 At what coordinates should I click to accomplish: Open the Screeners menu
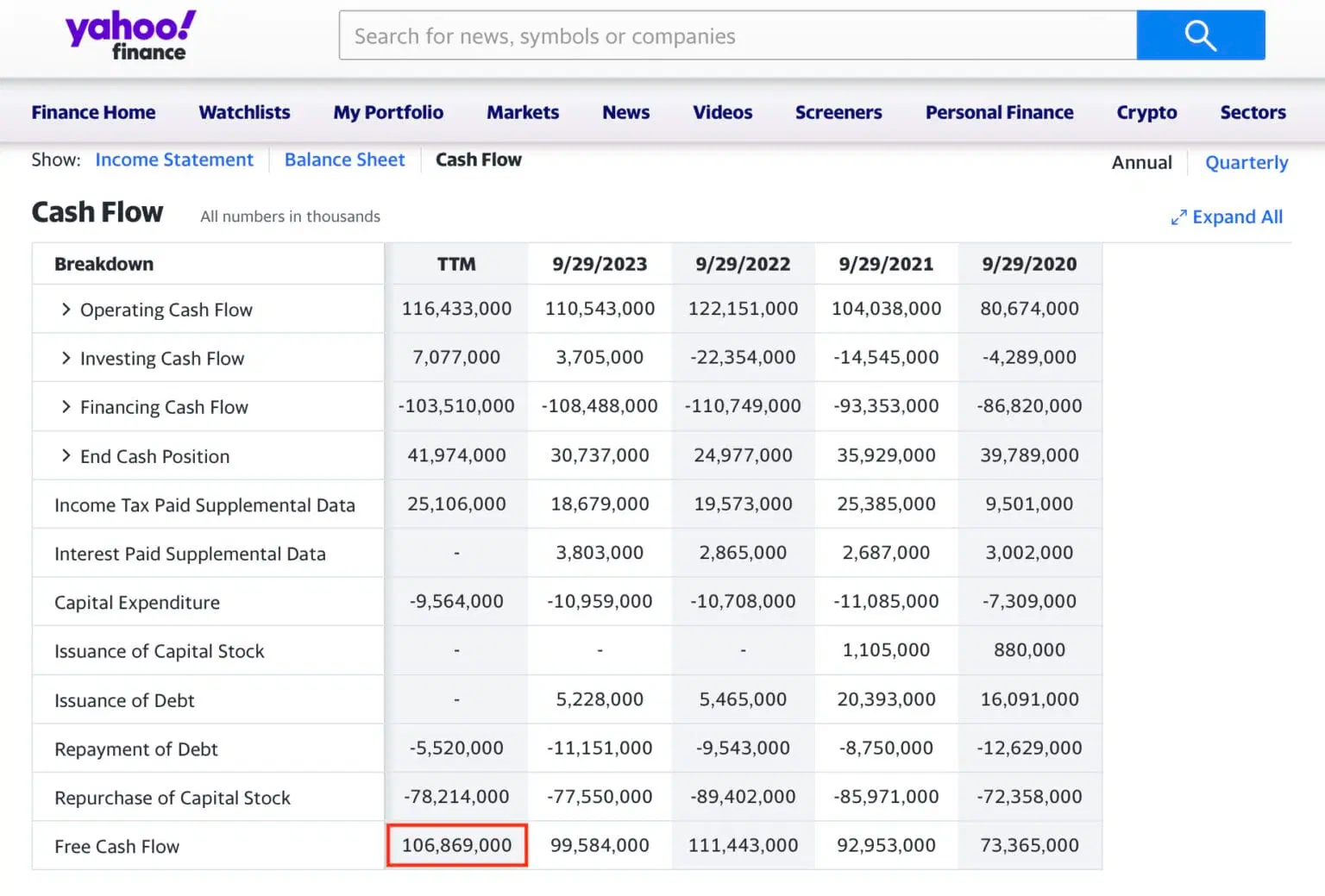[838, 112]
